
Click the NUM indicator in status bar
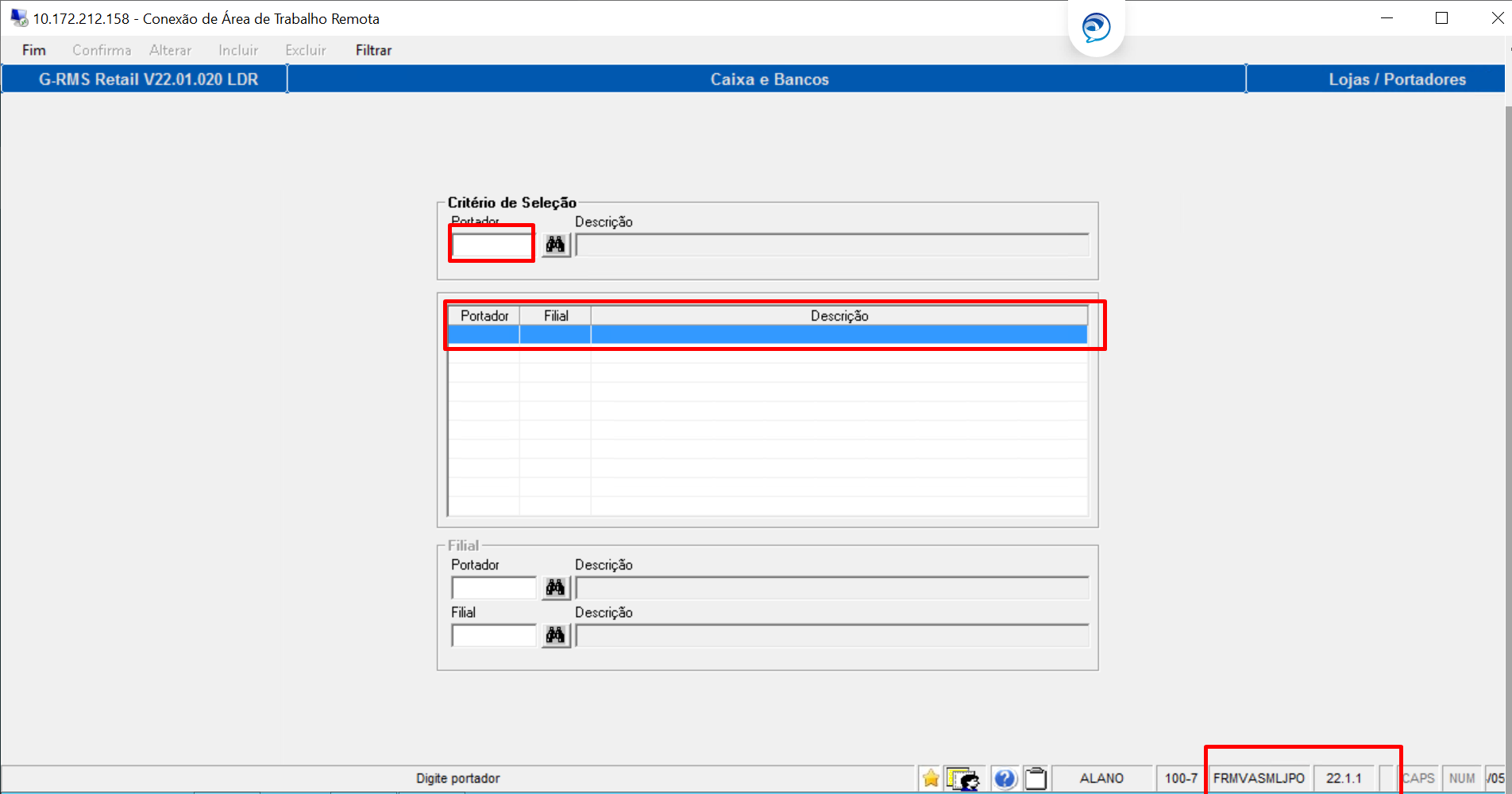click(x=1461, y=778)
